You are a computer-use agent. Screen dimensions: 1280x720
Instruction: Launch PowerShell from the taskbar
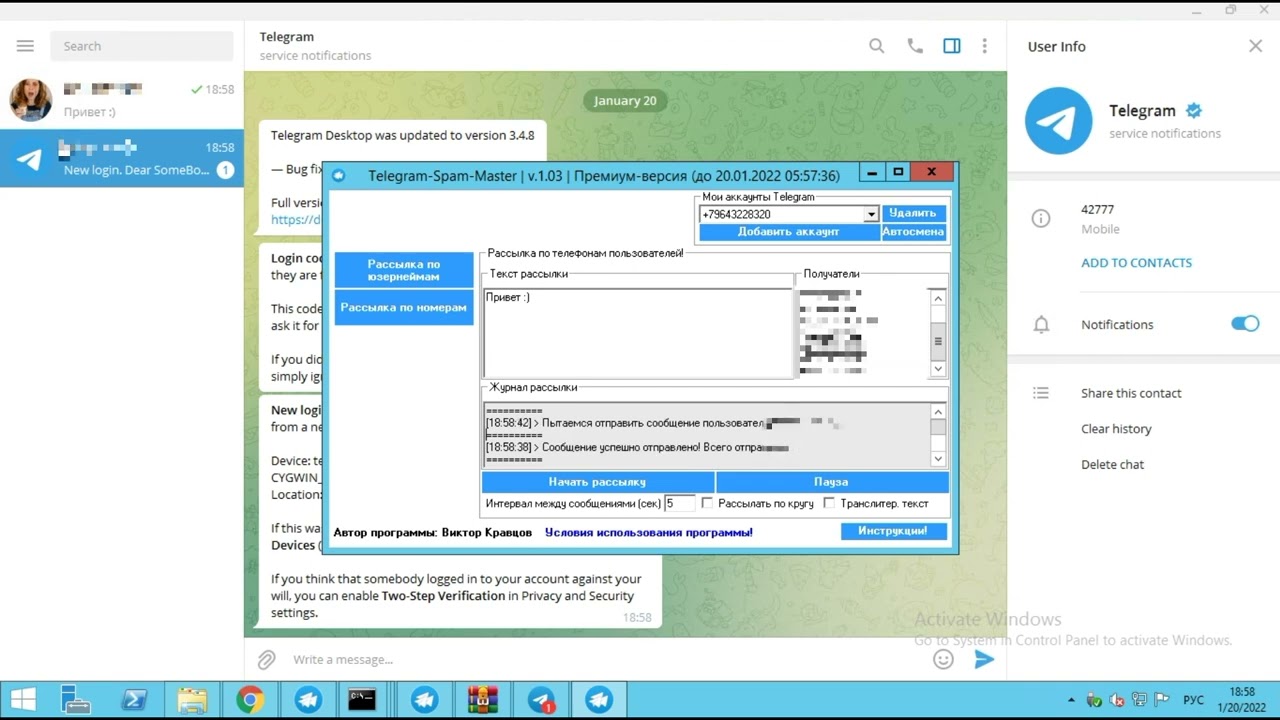pyautogui.click(x=134, y=700)
